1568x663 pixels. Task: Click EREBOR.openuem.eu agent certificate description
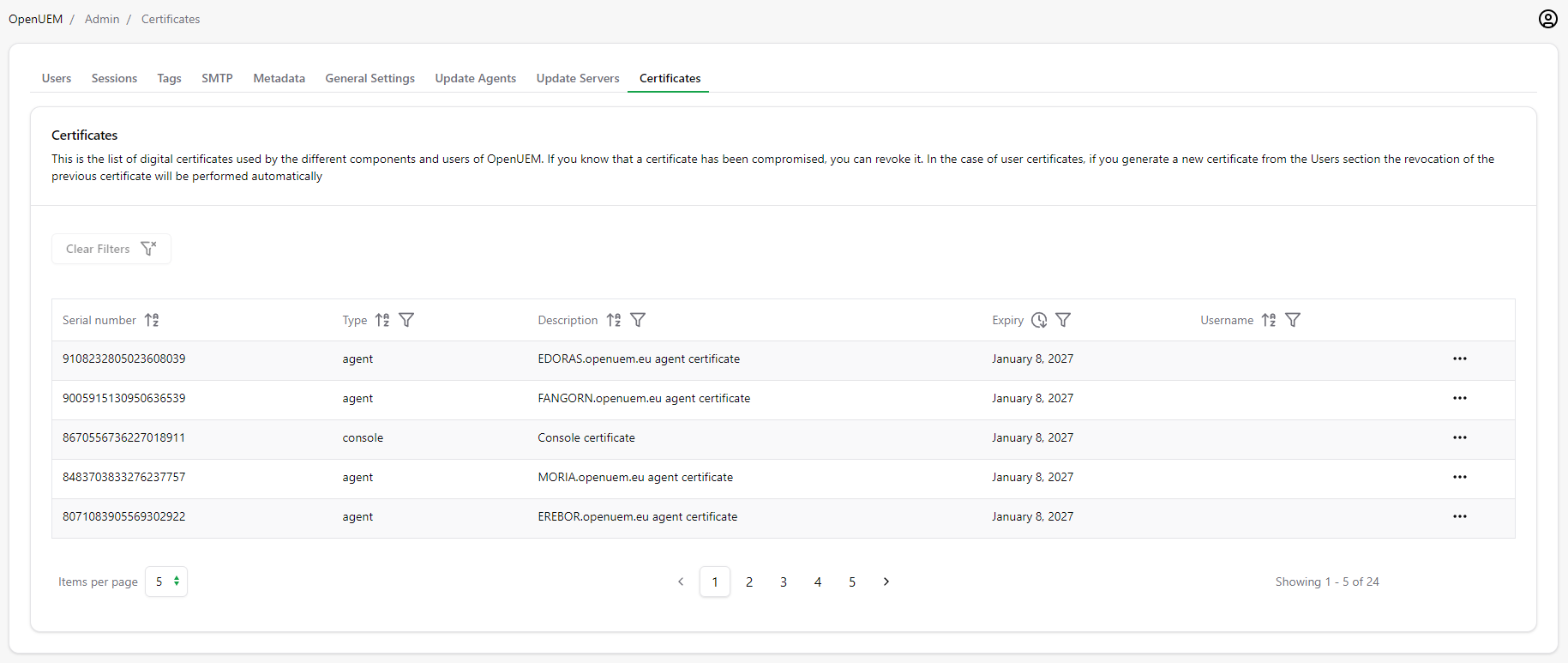coord(638,516)
